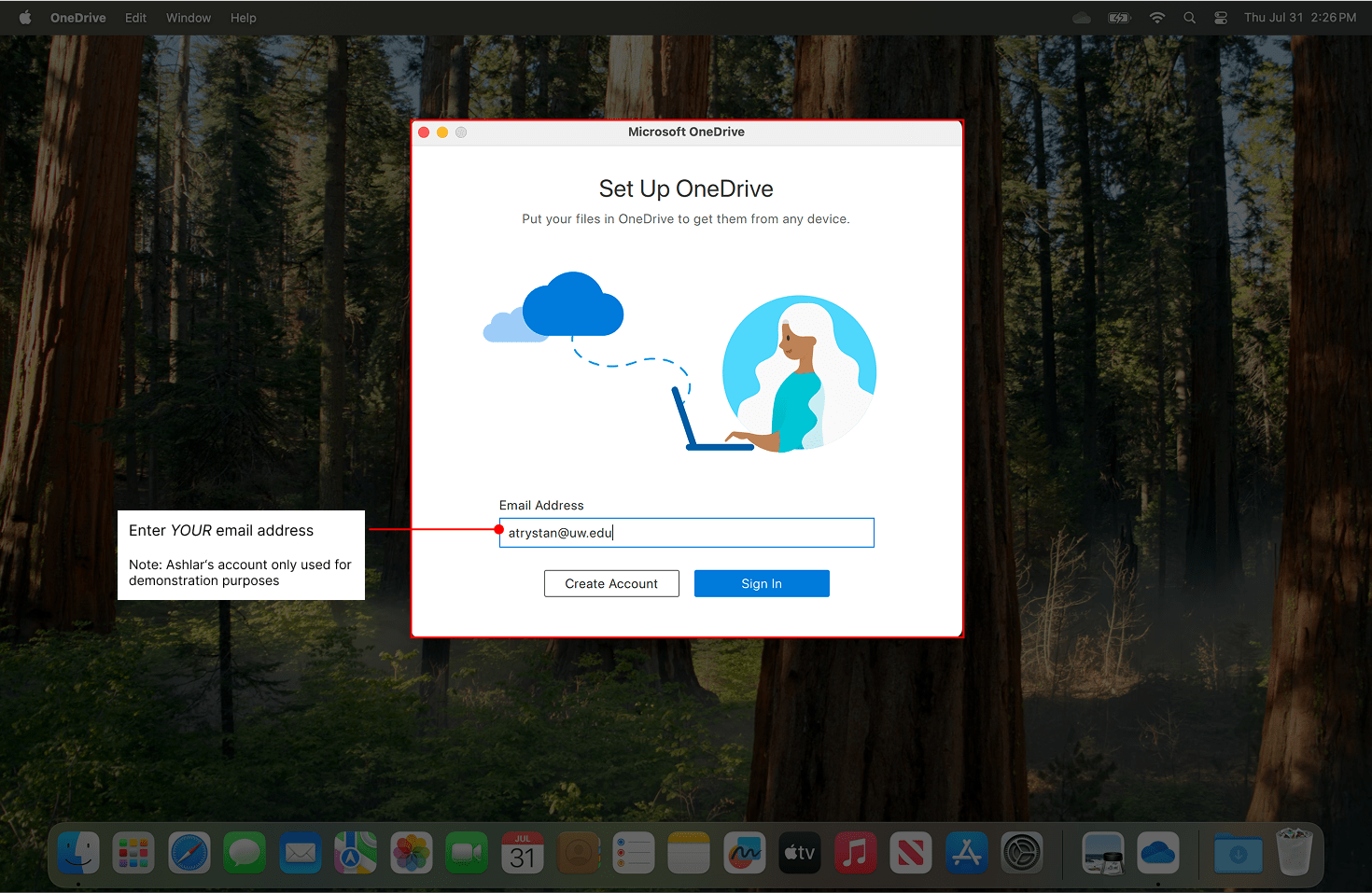Click the OneDrive cloud icon in menu bar

point(1082,18)
